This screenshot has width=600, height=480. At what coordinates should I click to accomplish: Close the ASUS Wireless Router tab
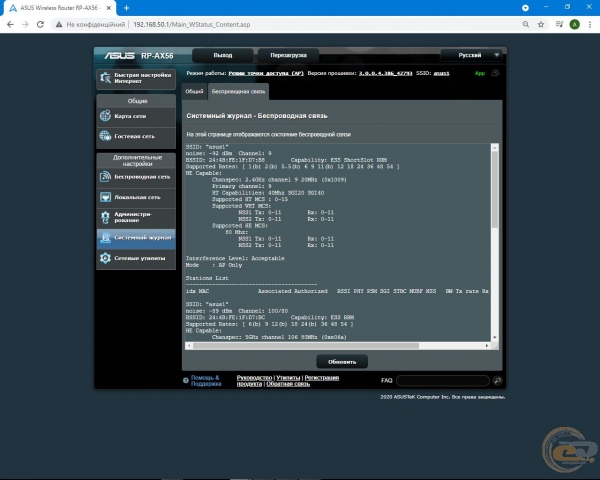(109, 8)
